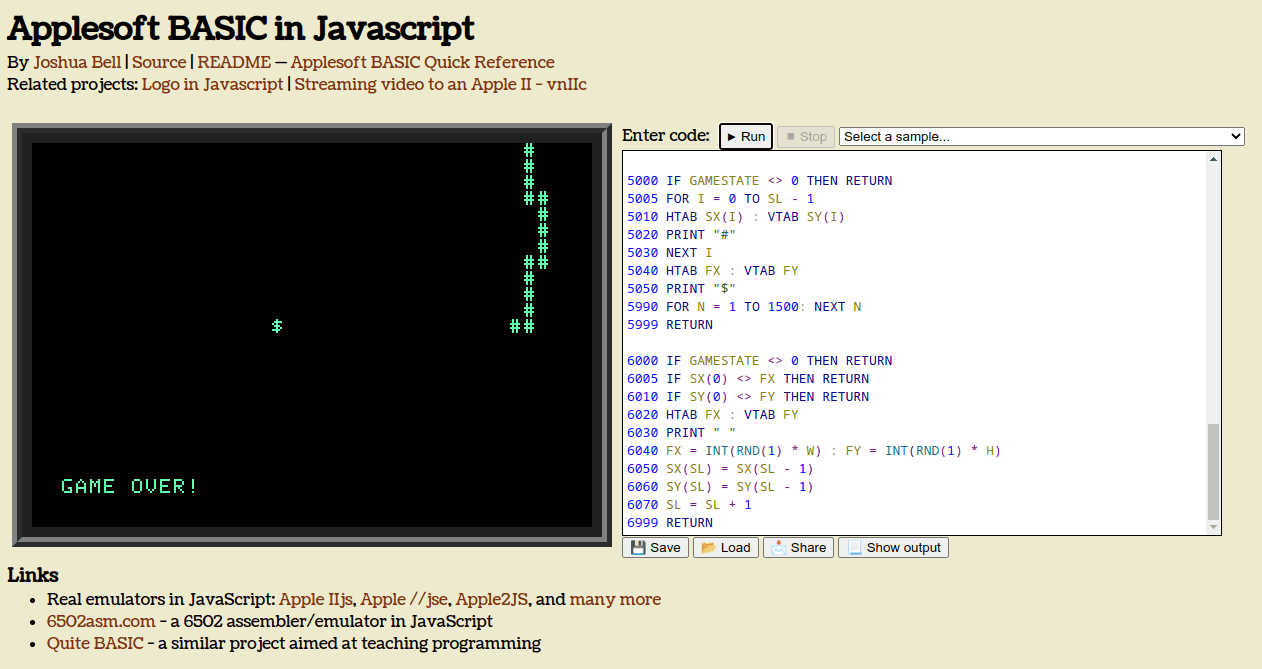Open the Source link
The height and width of the screenshot is (669, 1262).
point(159,62)
